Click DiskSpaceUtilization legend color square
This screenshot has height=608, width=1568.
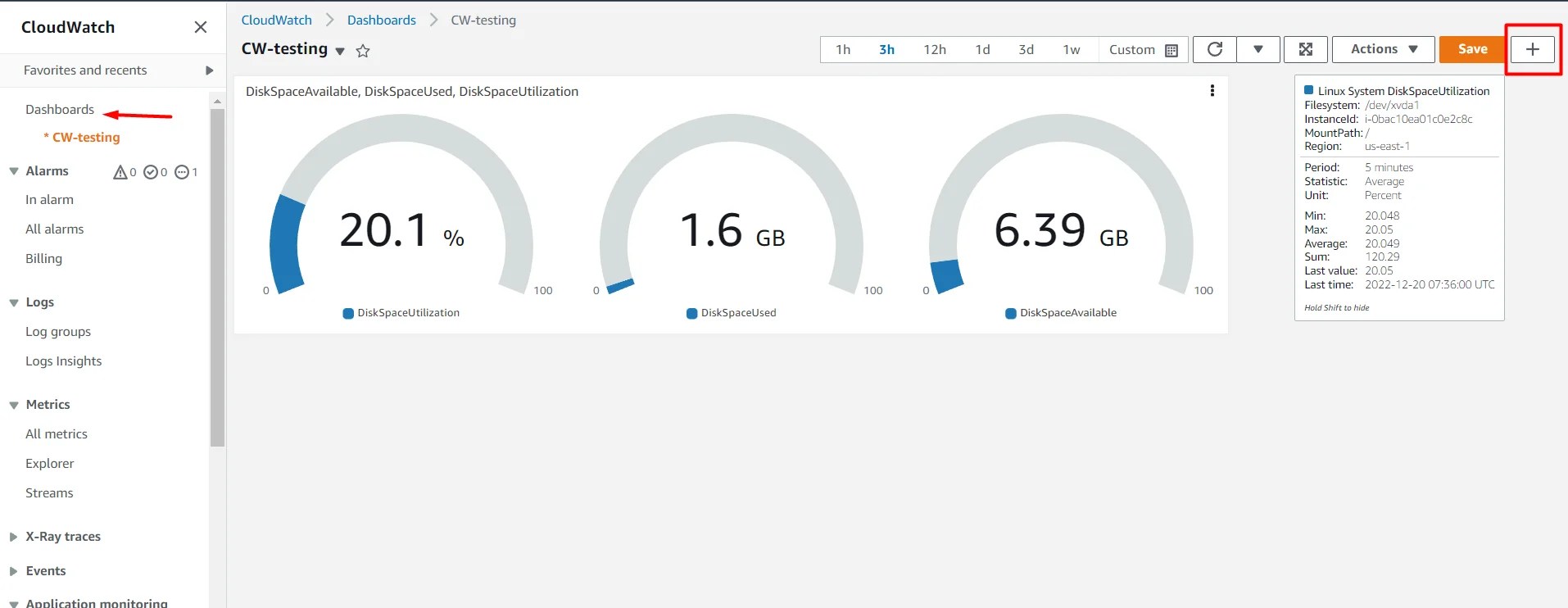[x=348, y=313]
